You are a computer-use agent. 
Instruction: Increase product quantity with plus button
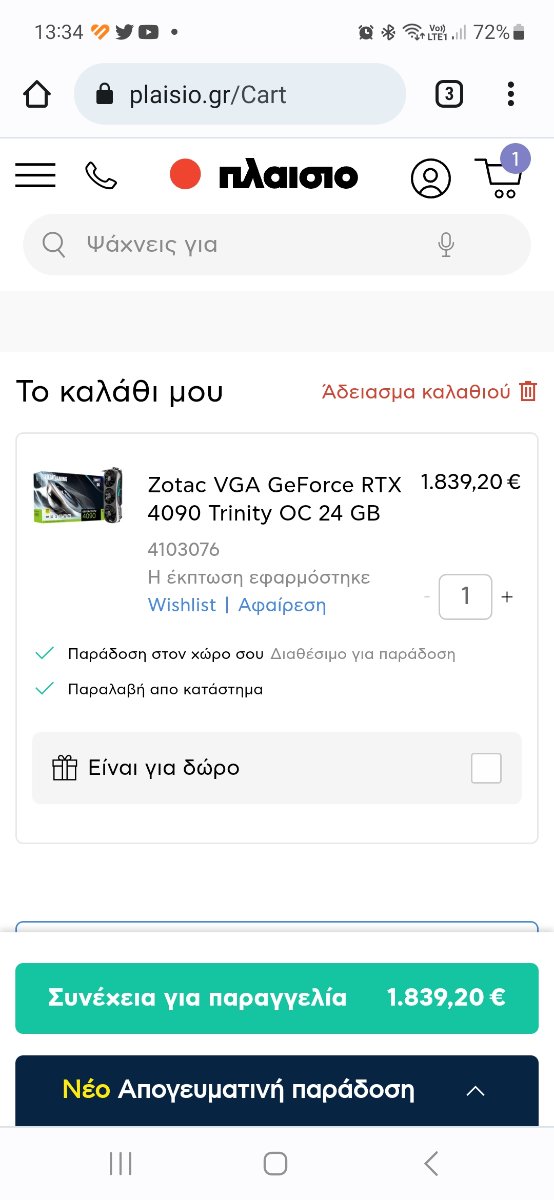[507, 597]
